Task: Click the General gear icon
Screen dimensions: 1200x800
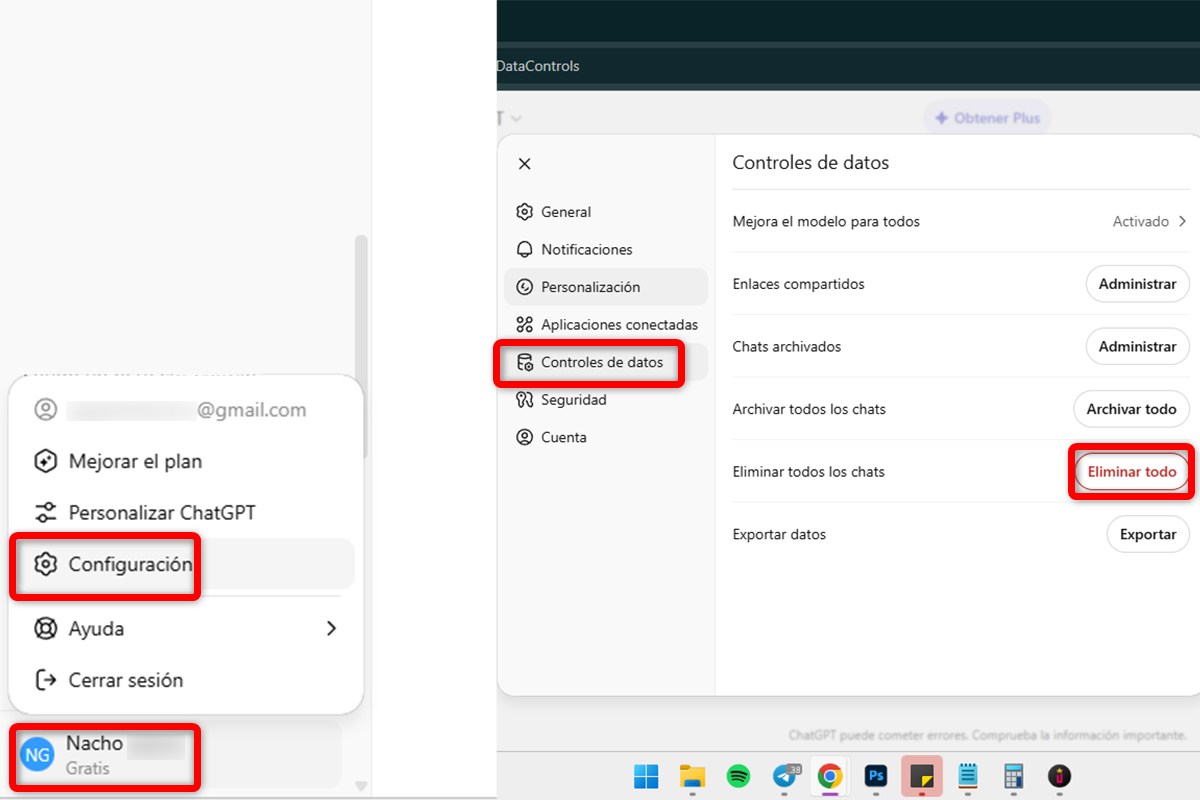Action: (525, 212)
